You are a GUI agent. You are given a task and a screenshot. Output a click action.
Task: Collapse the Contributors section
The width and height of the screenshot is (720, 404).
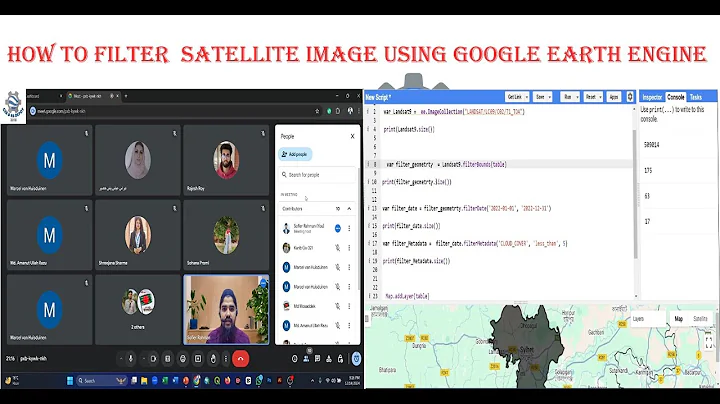click(349, 208)
